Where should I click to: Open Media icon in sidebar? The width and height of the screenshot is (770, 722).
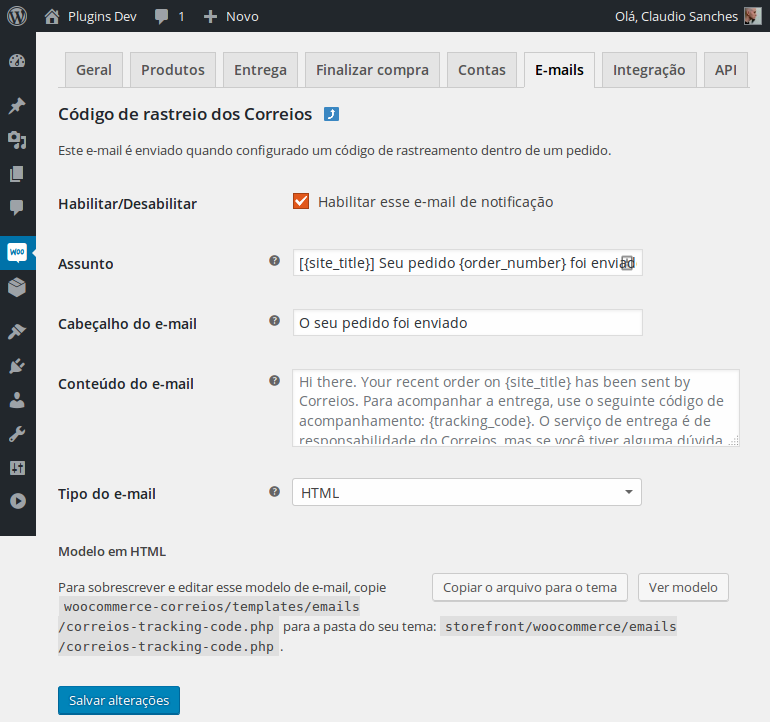coord(17,140)
